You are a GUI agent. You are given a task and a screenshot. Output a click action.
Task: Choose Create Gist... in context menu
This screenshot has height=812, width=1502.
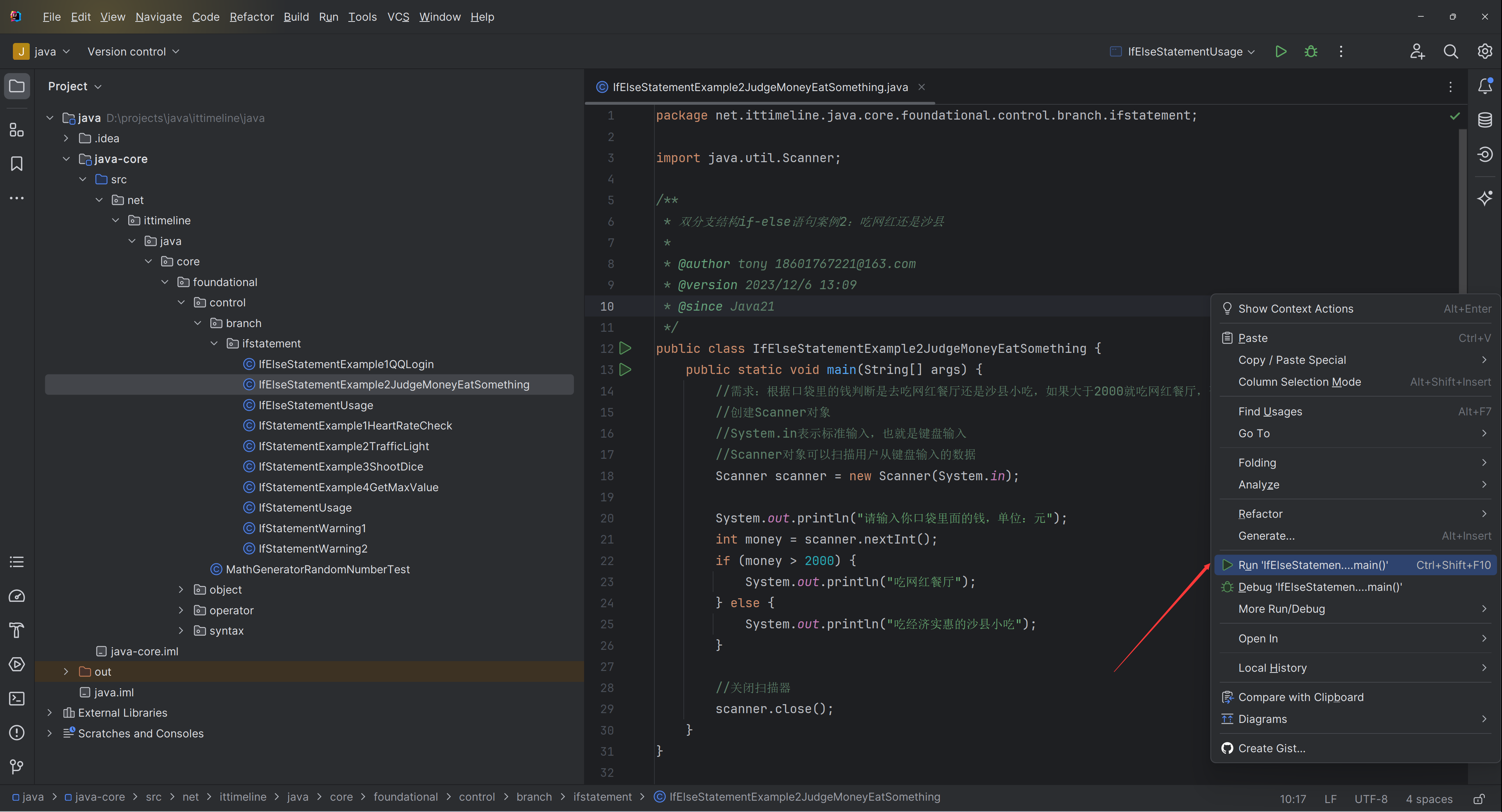tap(1356, 748)
